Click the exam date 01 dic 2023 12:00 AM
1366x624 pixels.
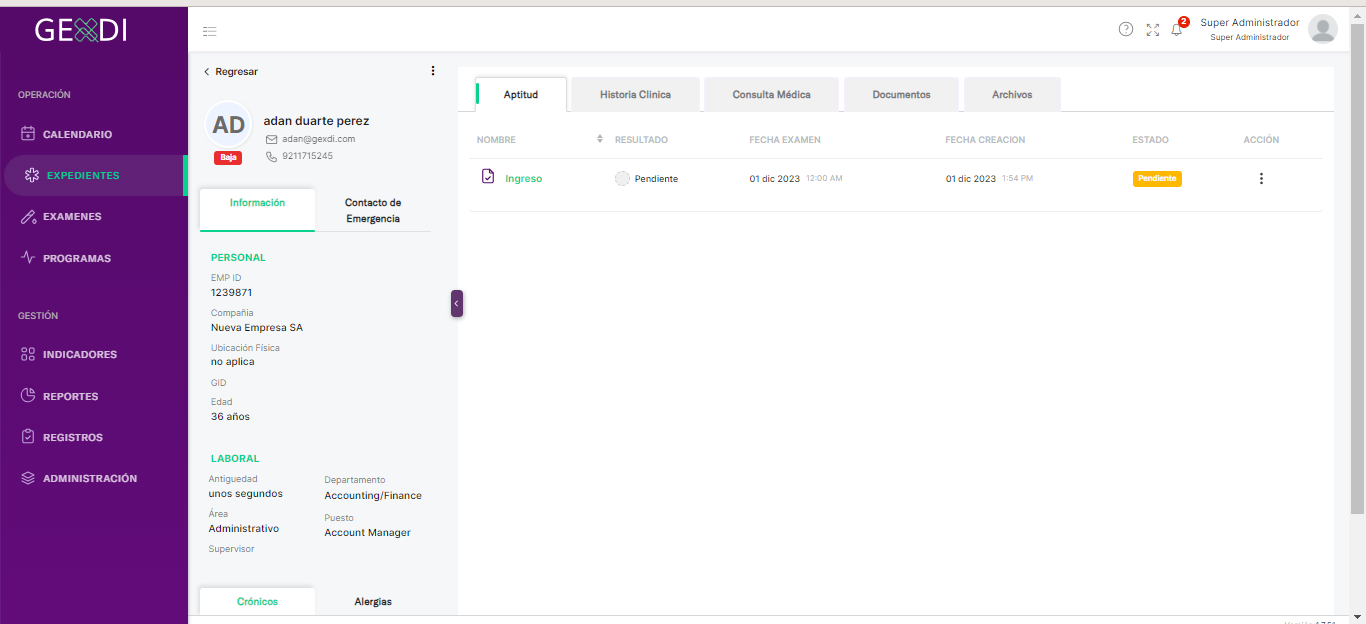point(796,179)
